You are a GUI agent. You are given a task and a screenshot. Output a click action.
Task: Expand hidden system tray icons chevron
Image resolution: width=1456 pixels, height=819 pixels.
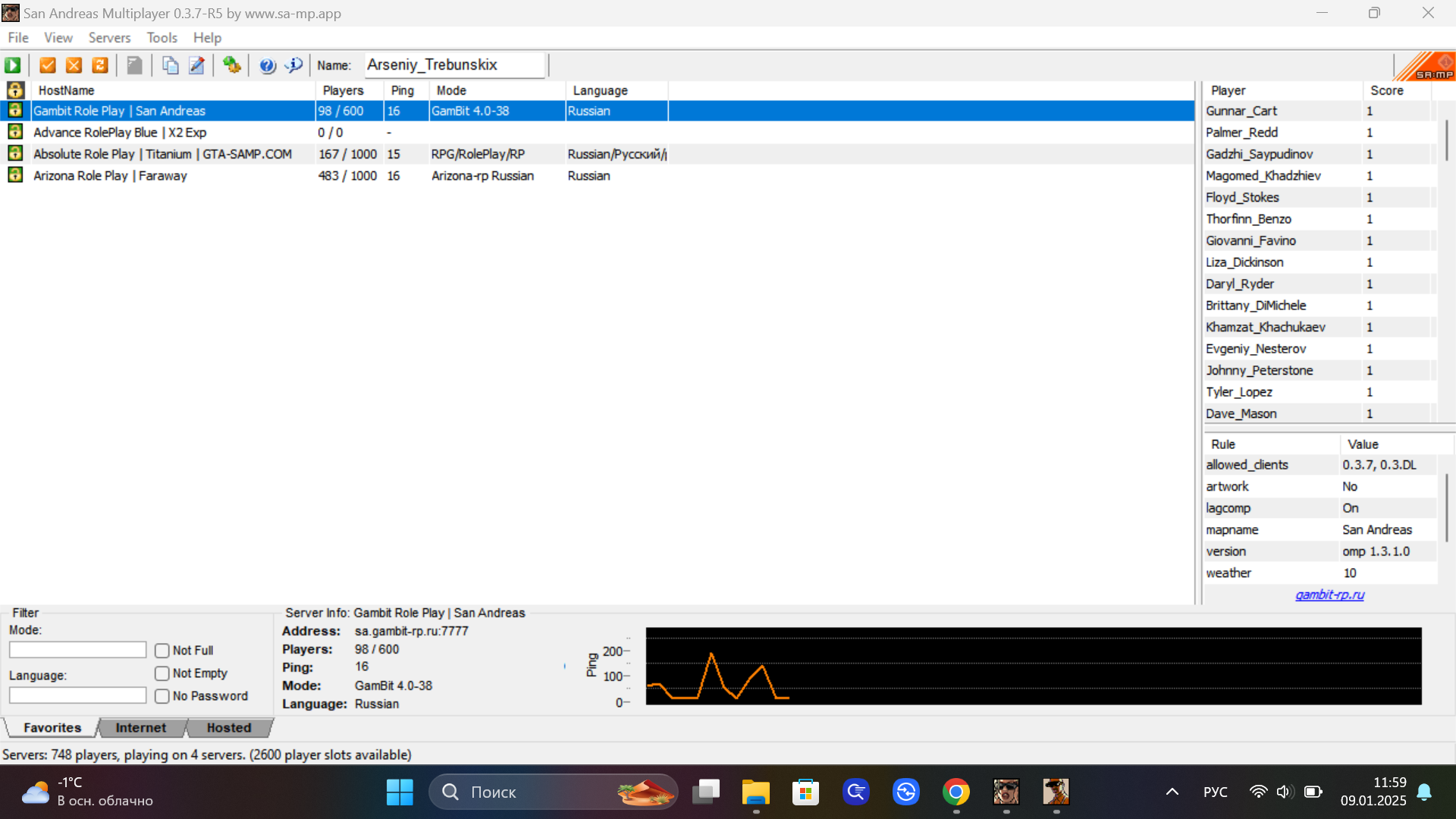point(1172,792)
